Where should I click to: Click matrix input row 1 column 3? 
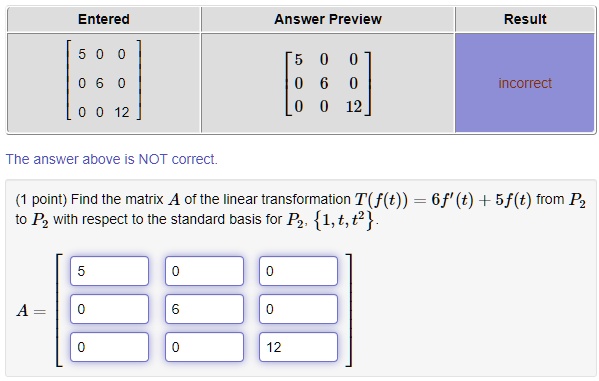(x=298, y=271)
